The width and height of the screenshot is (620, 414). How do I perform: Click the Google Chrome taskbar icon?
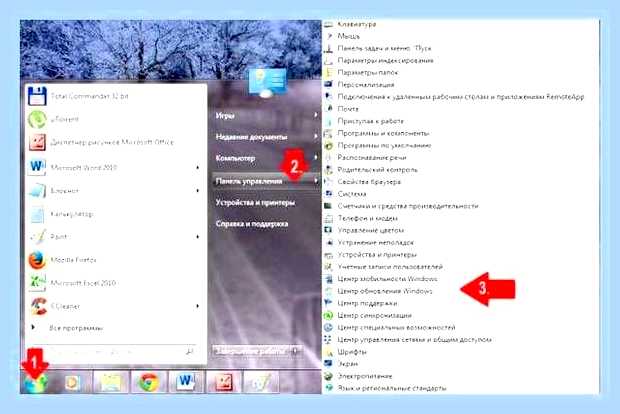click(x=149, y=382)
